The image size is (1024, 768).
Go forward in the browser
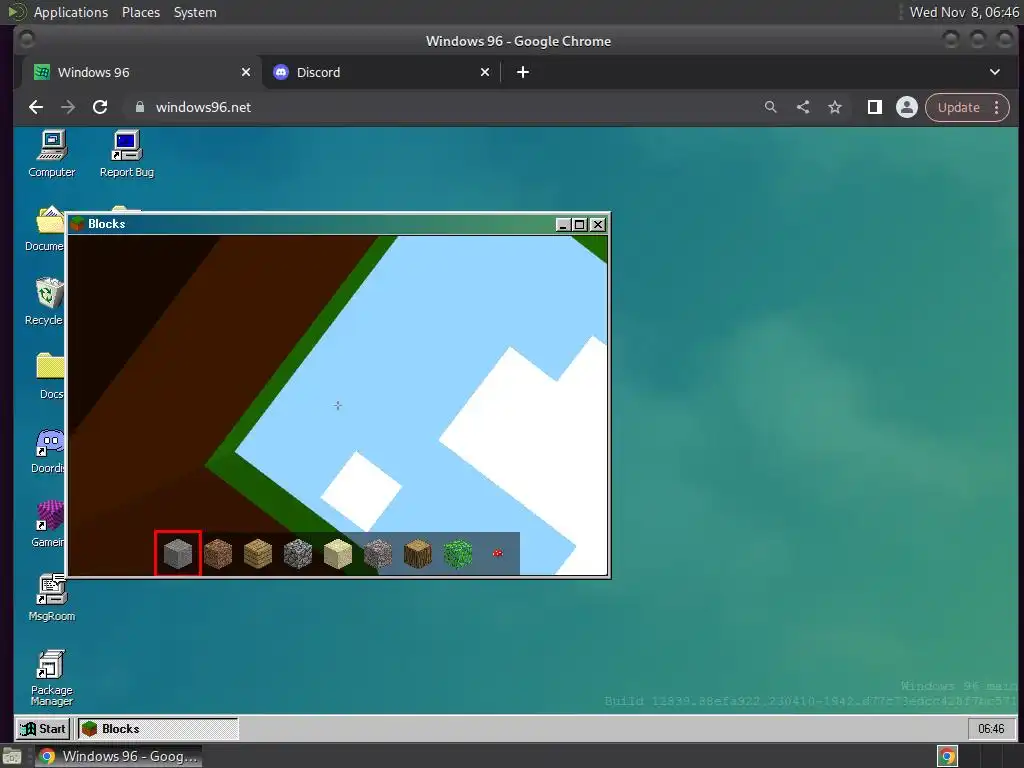tap(68, 107)
